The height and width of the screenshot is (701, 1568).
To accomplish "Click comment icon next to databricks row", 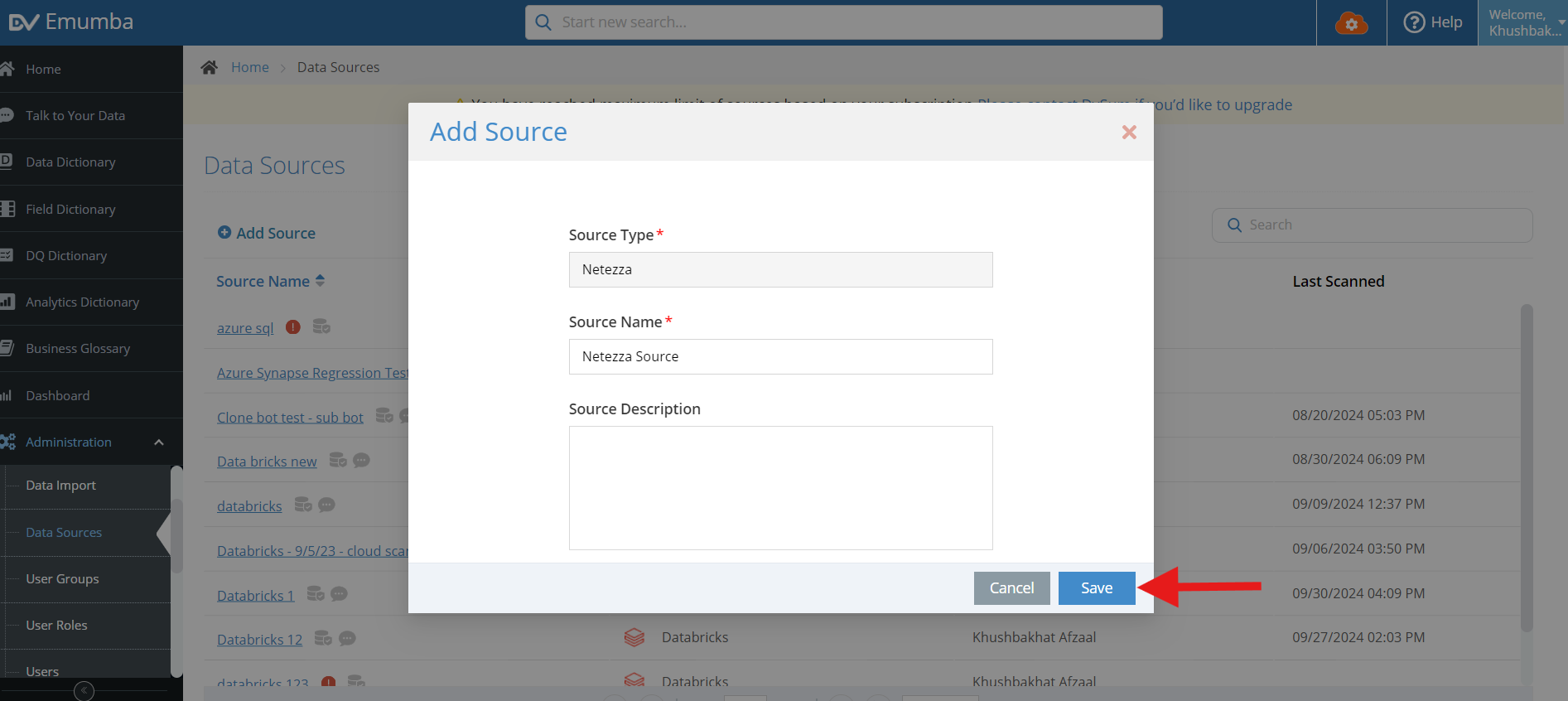I will click(x=326, y=505).
